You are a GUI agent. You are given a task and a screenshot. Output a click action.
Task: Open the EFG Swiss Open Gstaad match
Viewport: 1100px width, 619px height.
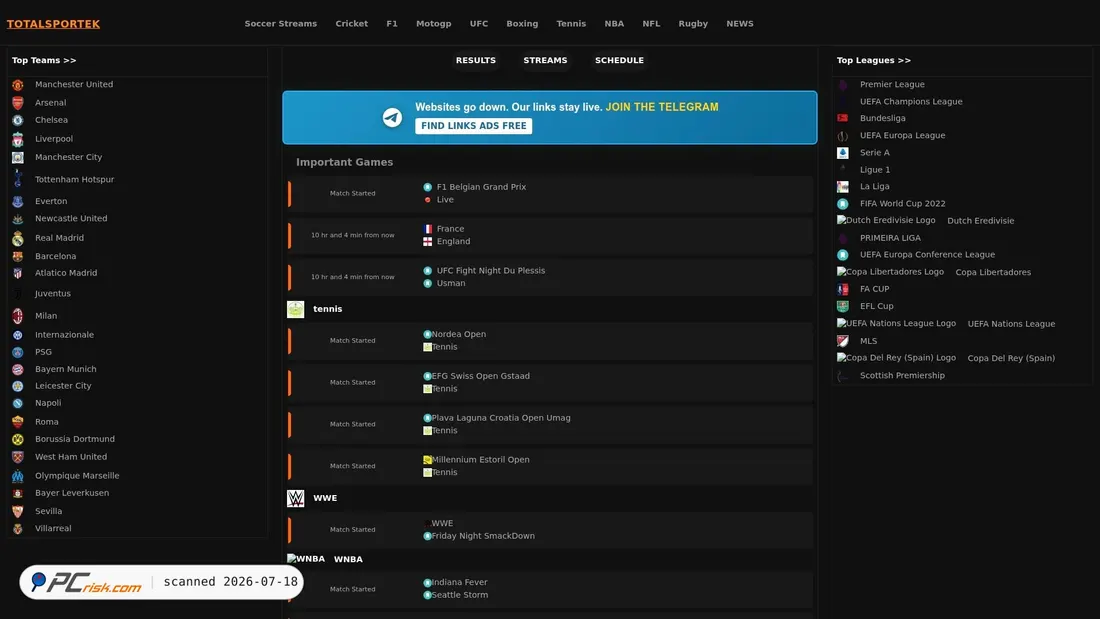coord(551,382)
